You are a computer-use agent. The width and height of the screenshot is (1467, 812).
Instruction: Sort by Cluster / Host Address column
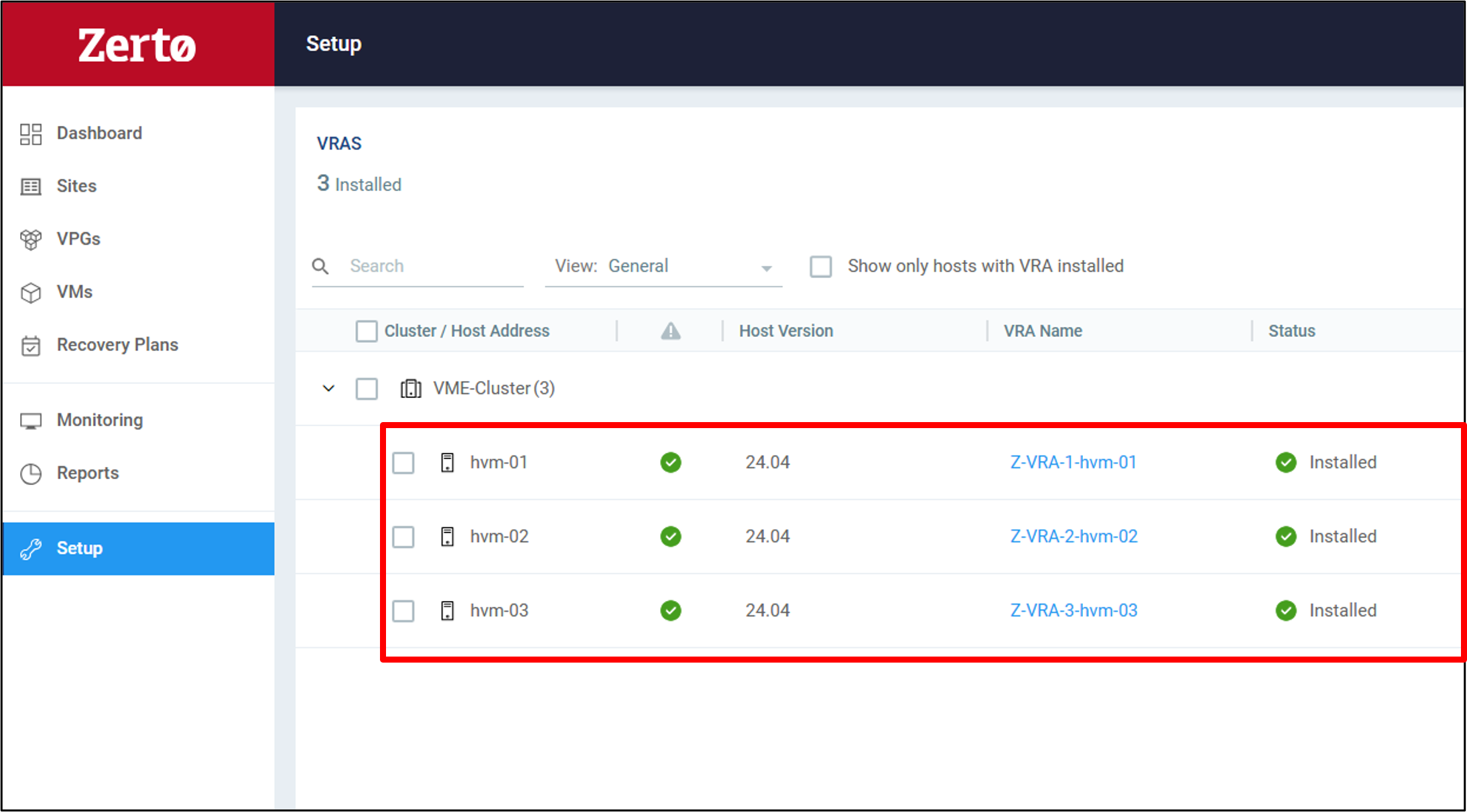[x=466, y=331]
